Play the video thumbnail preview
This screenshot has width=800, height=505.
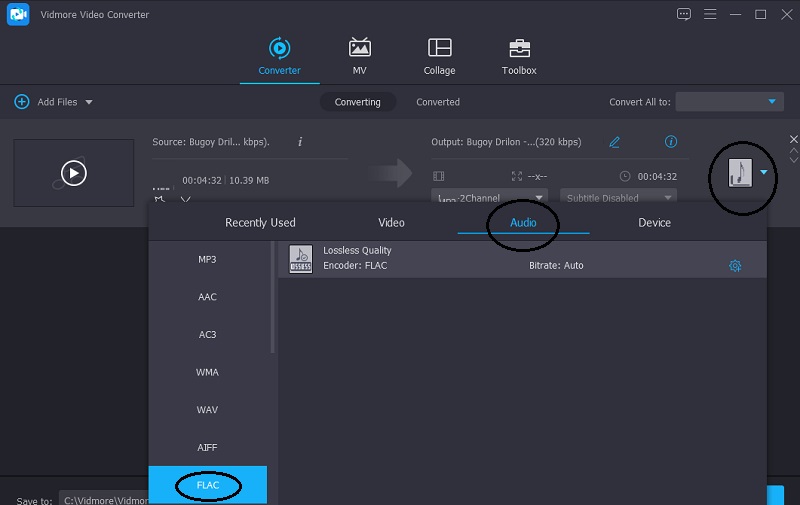74,173
